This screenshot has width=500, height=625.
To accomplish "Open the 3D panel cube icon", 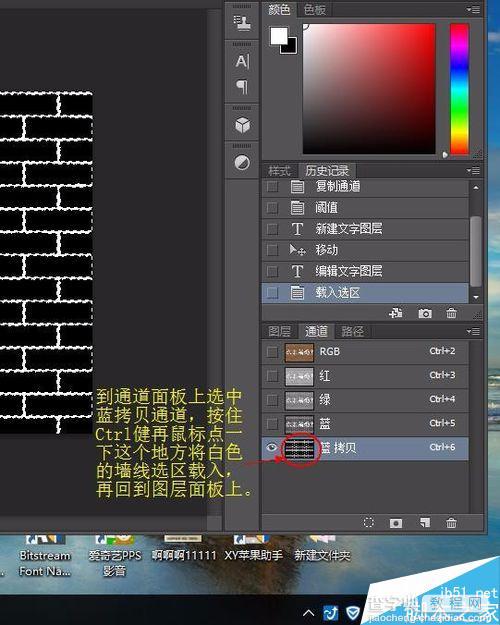I will (242, 126).
